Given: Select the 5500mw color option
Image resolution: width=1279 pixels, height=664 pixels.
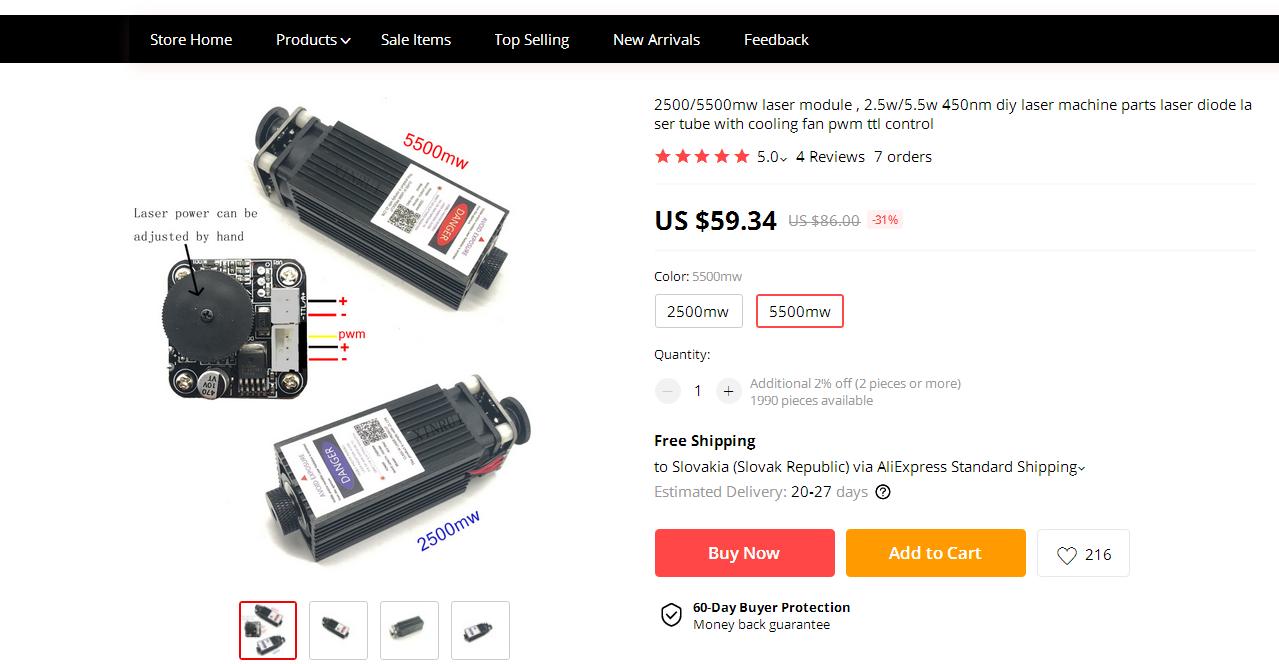Looking at the screenshot, I should [x=799, y=311].
